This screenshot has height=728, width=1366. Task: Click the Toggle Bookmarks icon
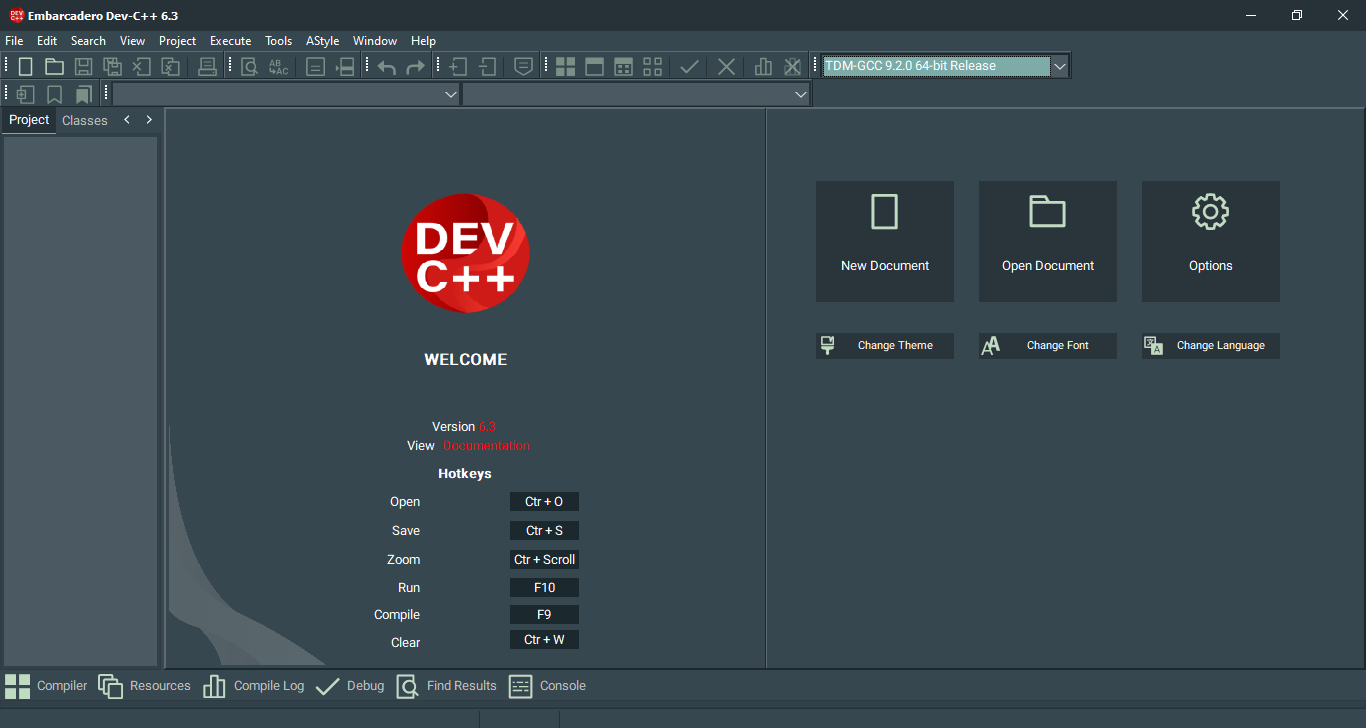click(x=55, y=94)
